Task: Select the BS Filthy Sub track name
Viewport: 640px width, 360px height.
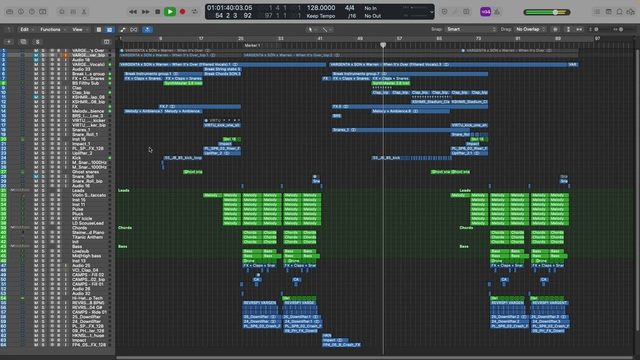Action: click(x=85, y=83)
